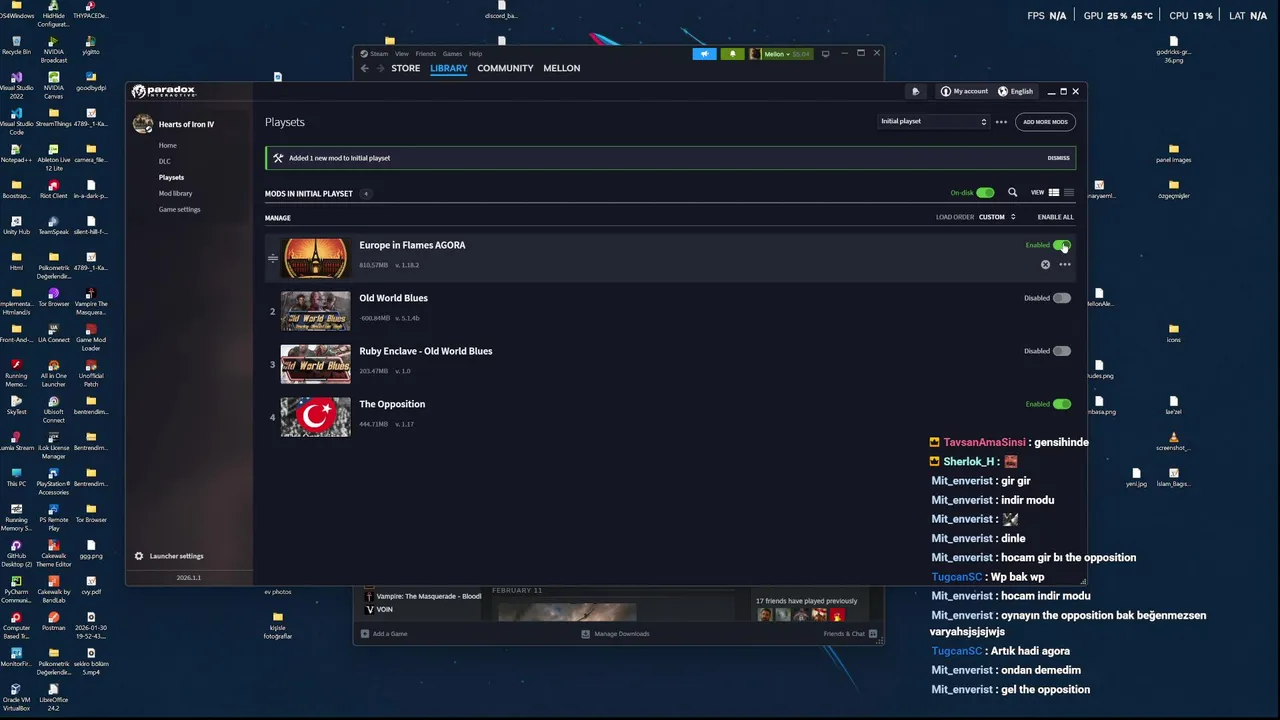Screen dimensions: 1280x720
Task: Change language from English
Action: 1015,91
